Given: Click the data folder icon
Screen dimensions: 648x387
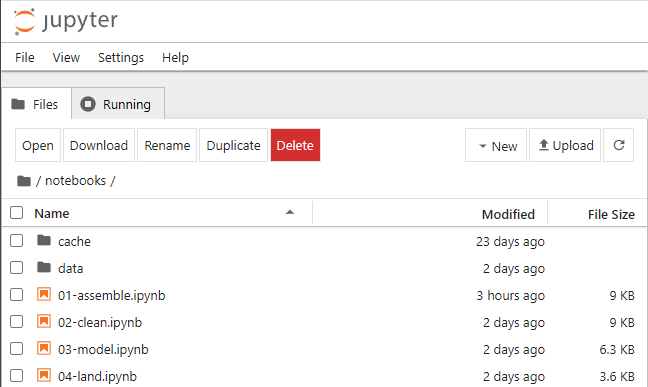Looking at the screenshot, I should tap(44, 268).
